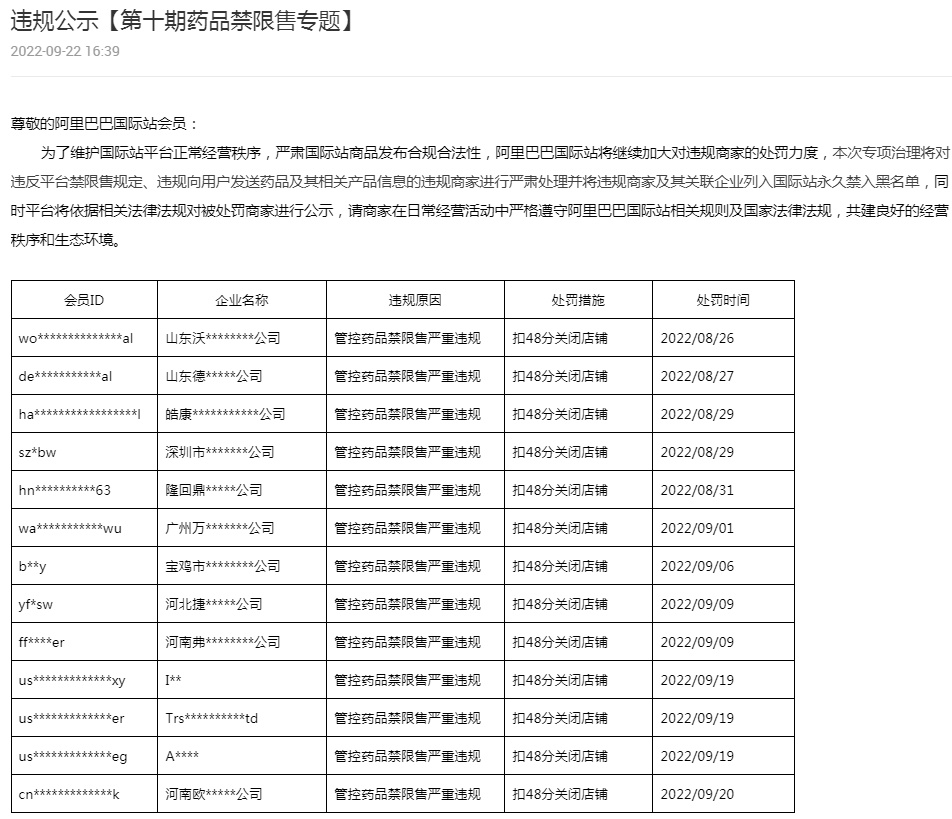Click the 2022/09/09 date in the yf*sw row
This screenshot has width=952, height=819.
[x=697, y=604]
